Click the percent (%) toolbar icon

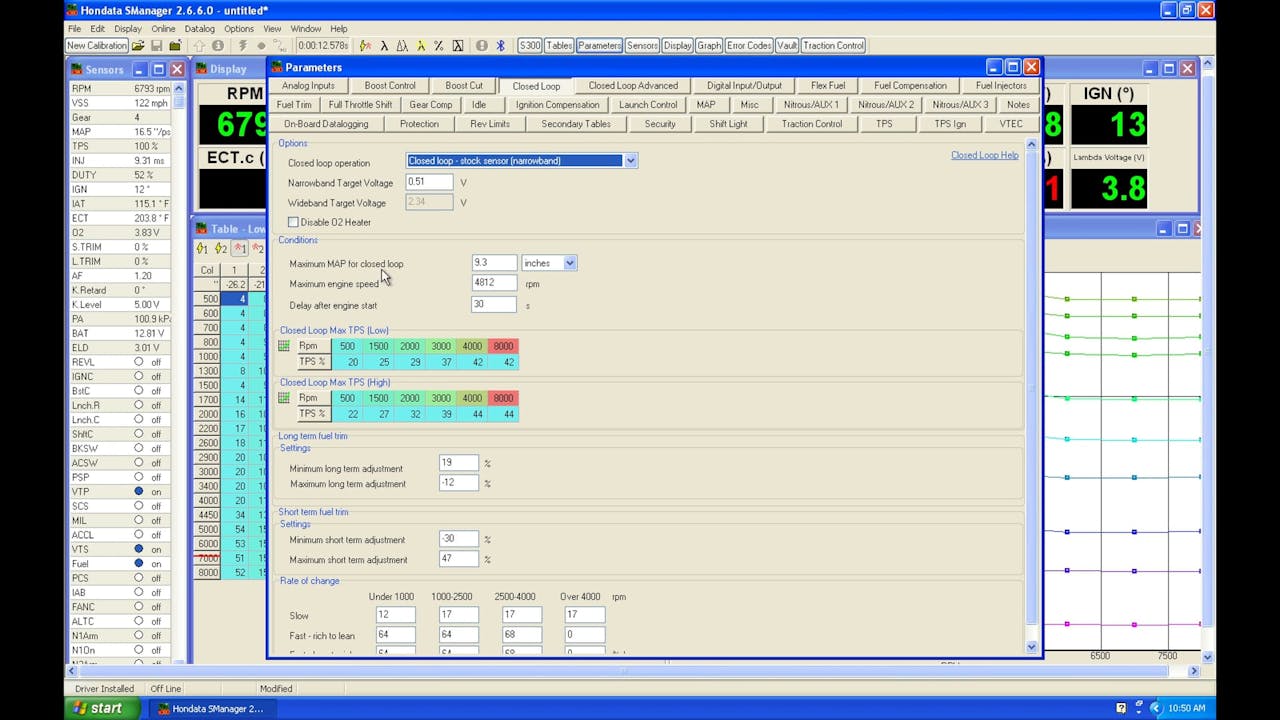tap(438, 46)
